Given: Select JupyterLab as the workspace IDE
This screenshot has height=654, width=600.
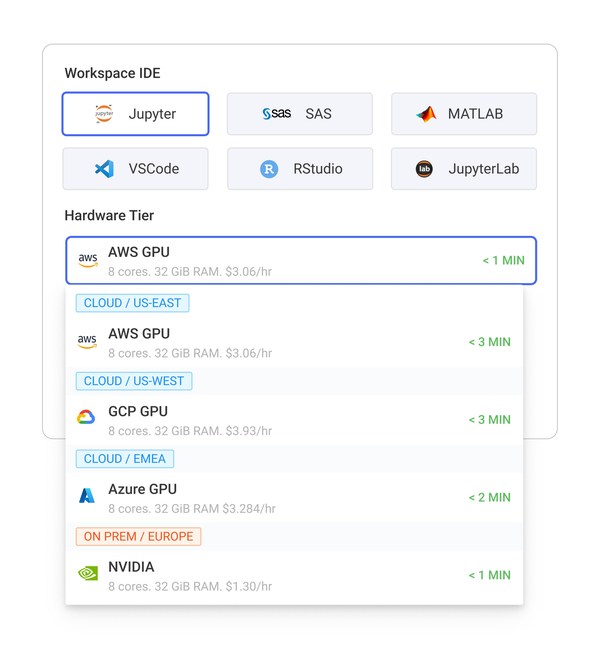Looking at the screenshot, I should (464, 169).
